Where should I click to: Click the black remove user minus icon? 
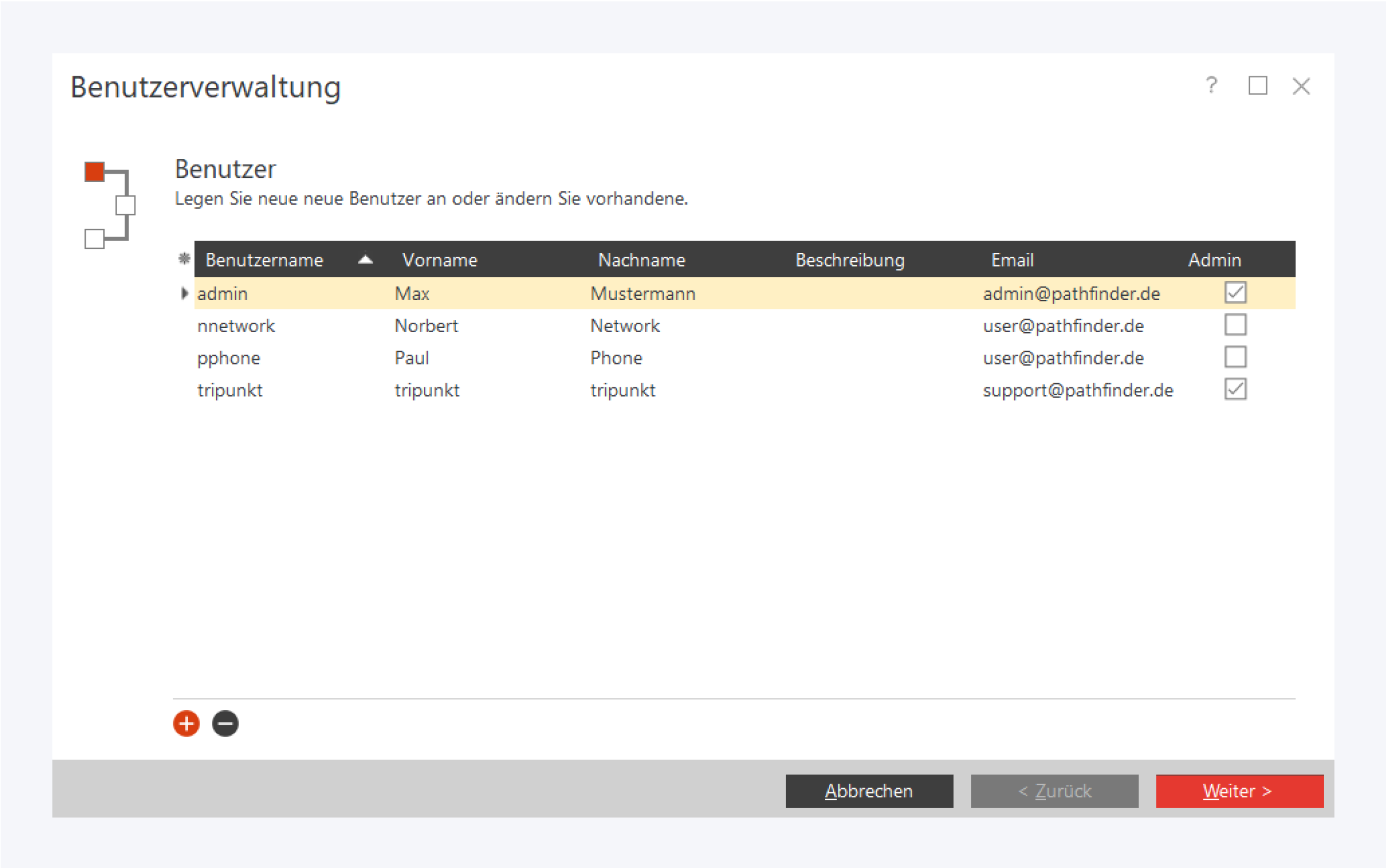point(225,723)
